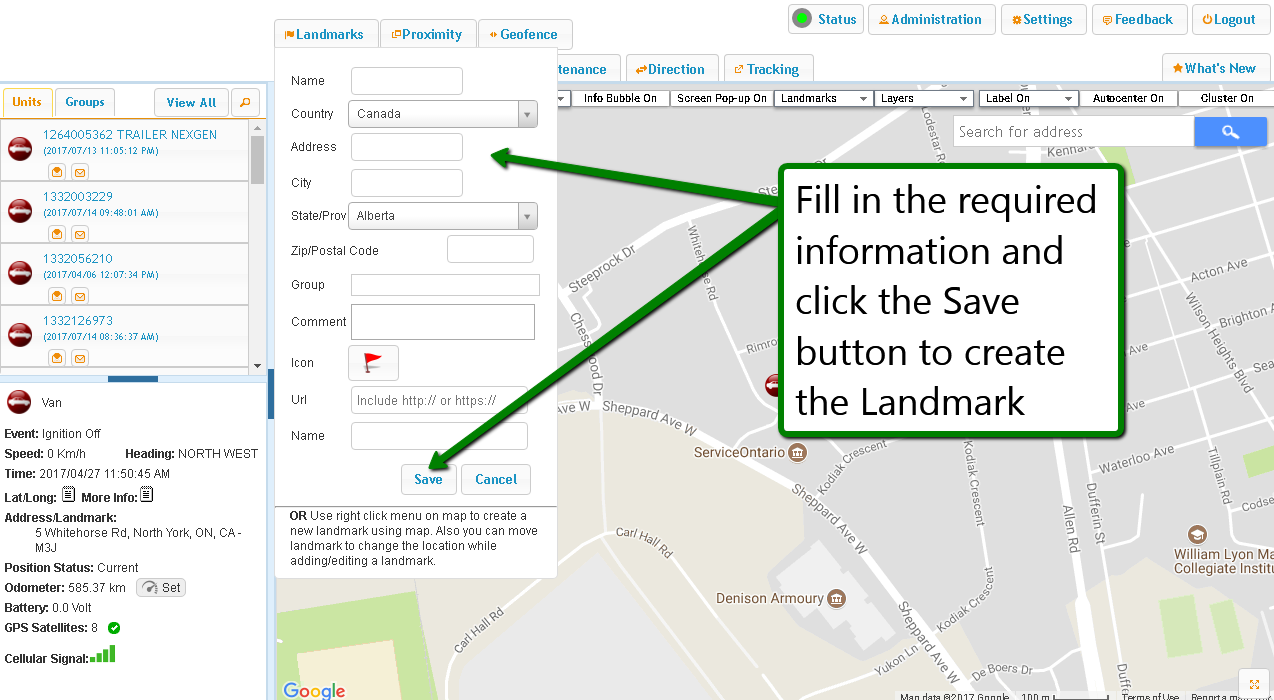Click the Odometer Set button

coord(161,588)
